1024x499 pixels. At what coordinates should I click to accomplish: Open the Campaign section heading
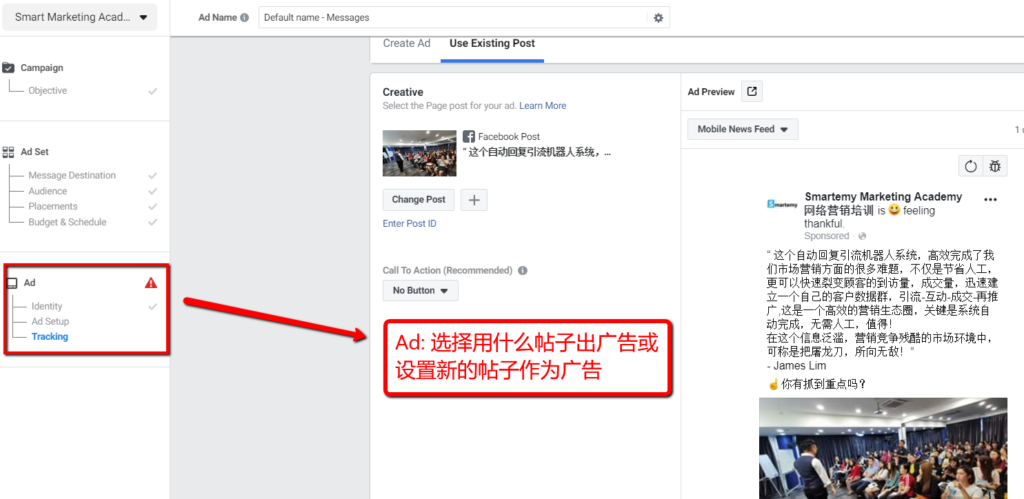[x=42, y=68]
